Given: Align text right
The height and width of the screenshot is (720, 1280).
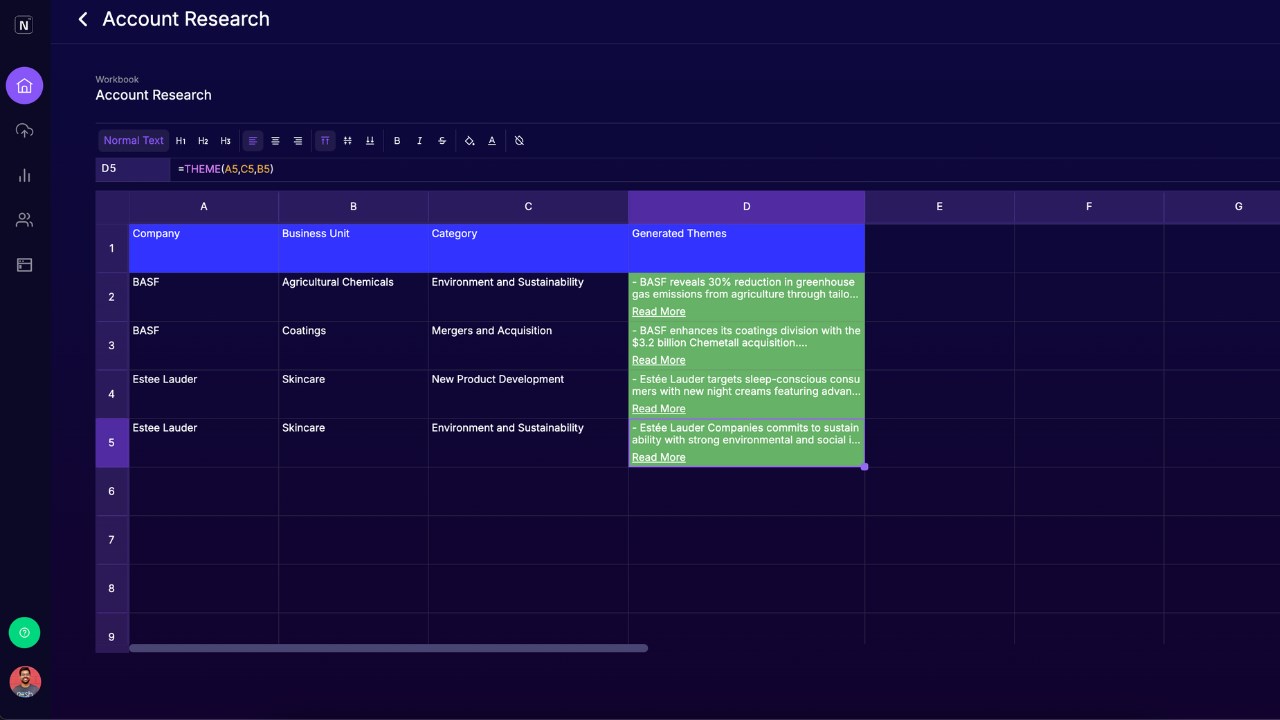Looking at the screenshot, I should click(x=297, y=141).
